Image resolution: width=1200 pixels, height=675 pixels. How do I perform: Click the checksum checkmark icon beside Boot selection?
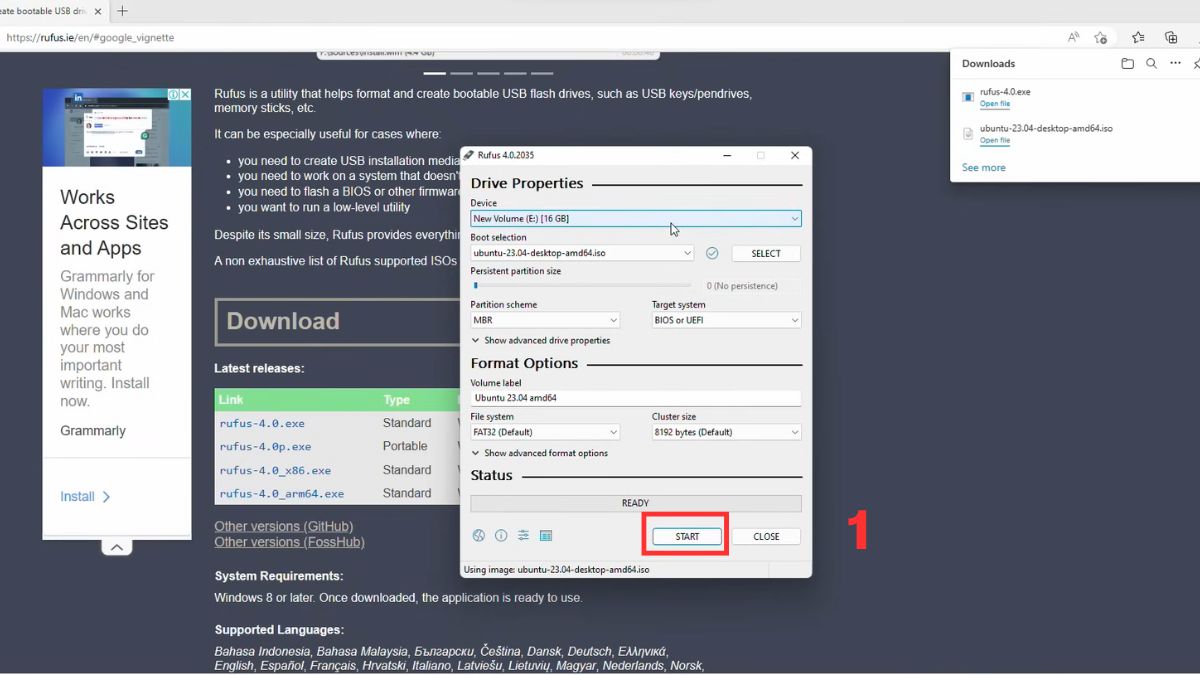[x=712, y=253]
